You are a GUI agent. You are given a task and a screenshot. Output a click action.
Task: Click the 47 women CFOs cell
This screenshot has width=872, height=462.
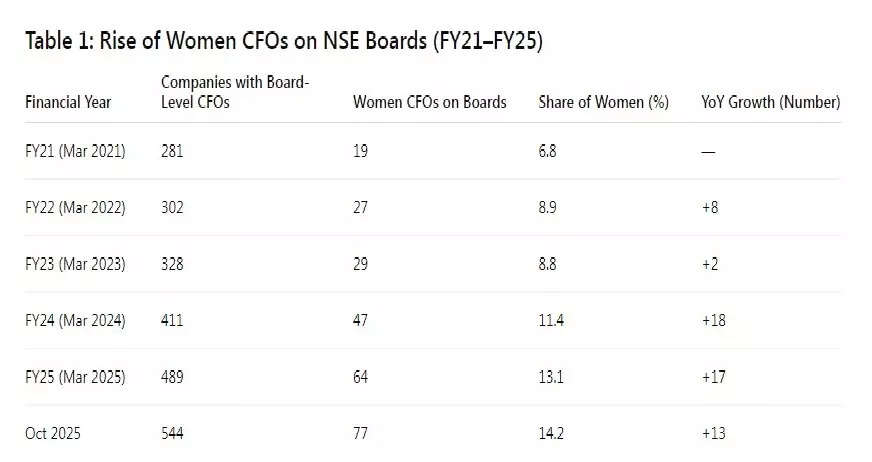361,320
